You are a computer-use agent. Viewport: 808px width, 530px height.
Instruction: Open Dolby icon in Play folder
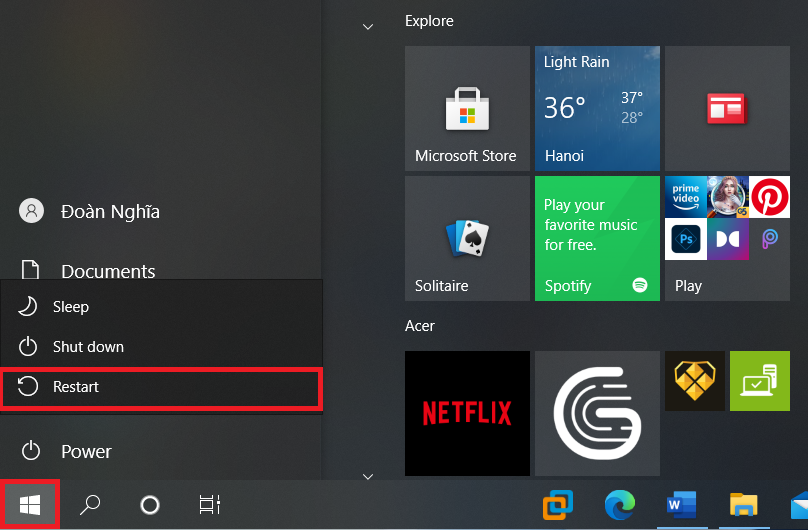point(728,239)
